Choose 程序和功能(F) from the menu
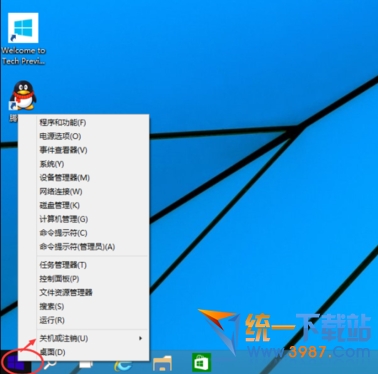Viewport: 378px width, 374px height. point(83,123)
